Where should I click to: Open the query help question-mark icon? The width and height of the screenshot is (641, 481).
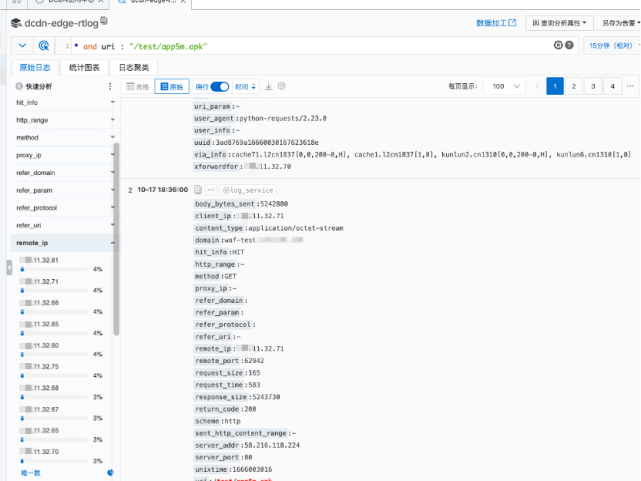(569, 45)
